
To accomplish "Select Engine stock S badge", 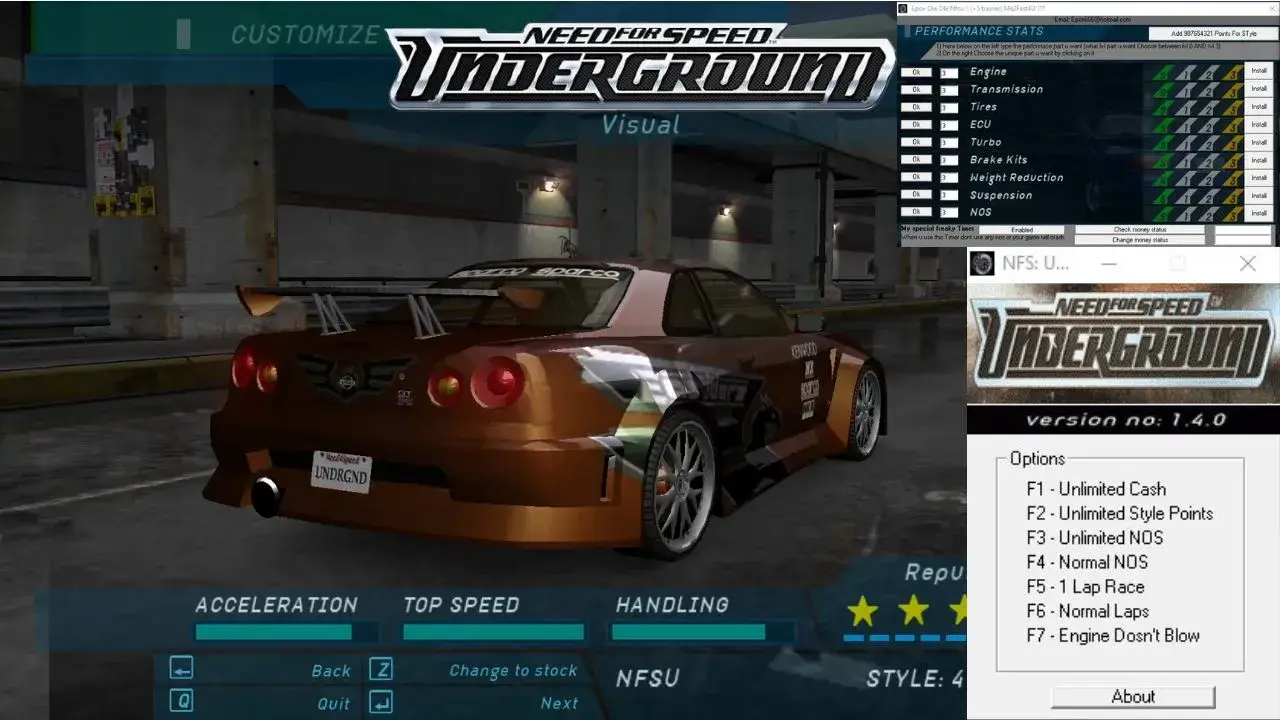I will 1163,72.
